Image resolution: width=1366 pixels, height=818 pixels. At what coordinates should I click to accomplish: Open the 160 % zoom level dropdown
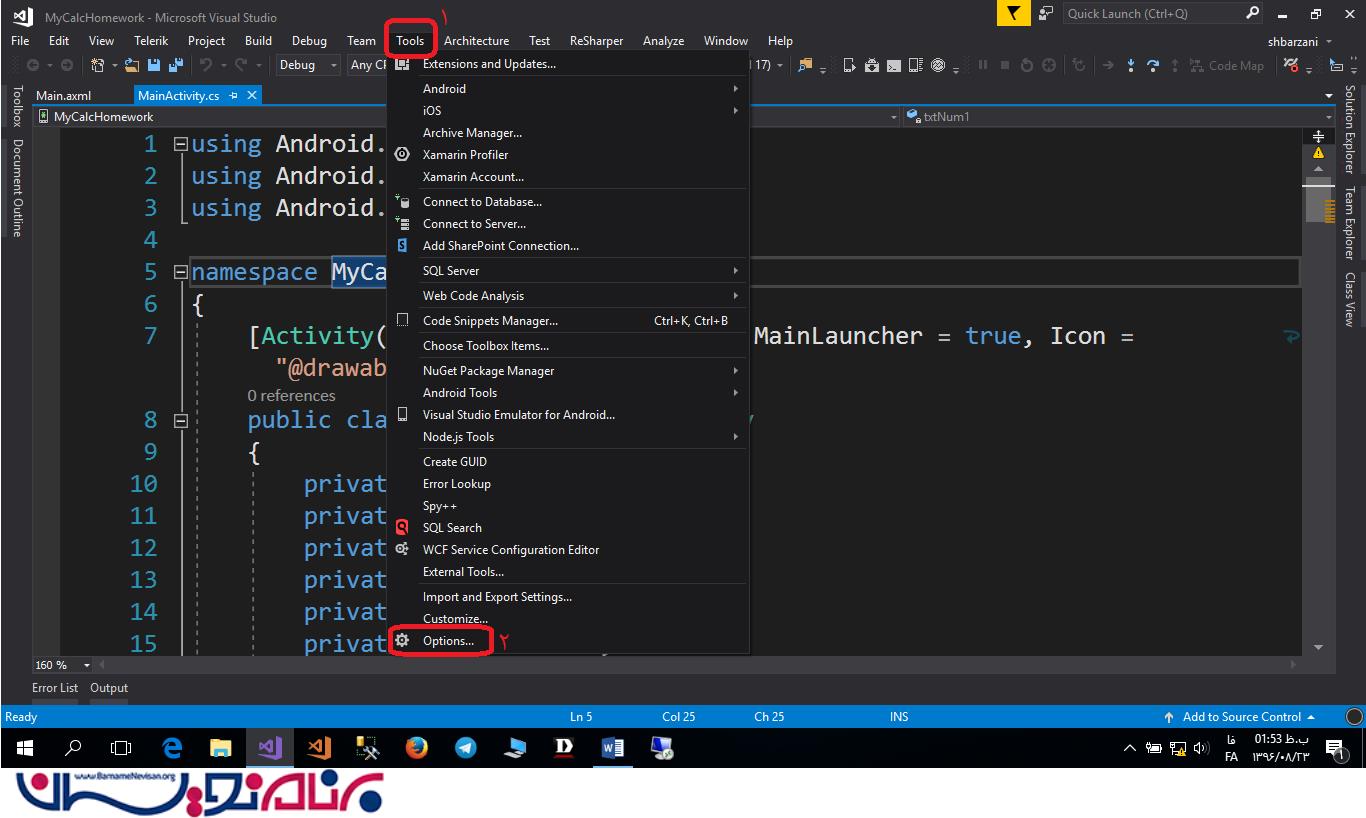tap(87, 665)
